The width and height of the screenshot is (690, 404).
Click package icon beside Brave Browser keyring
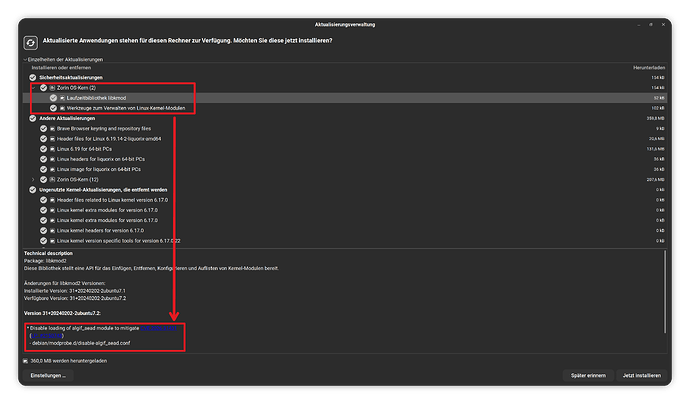click(52, 129)
